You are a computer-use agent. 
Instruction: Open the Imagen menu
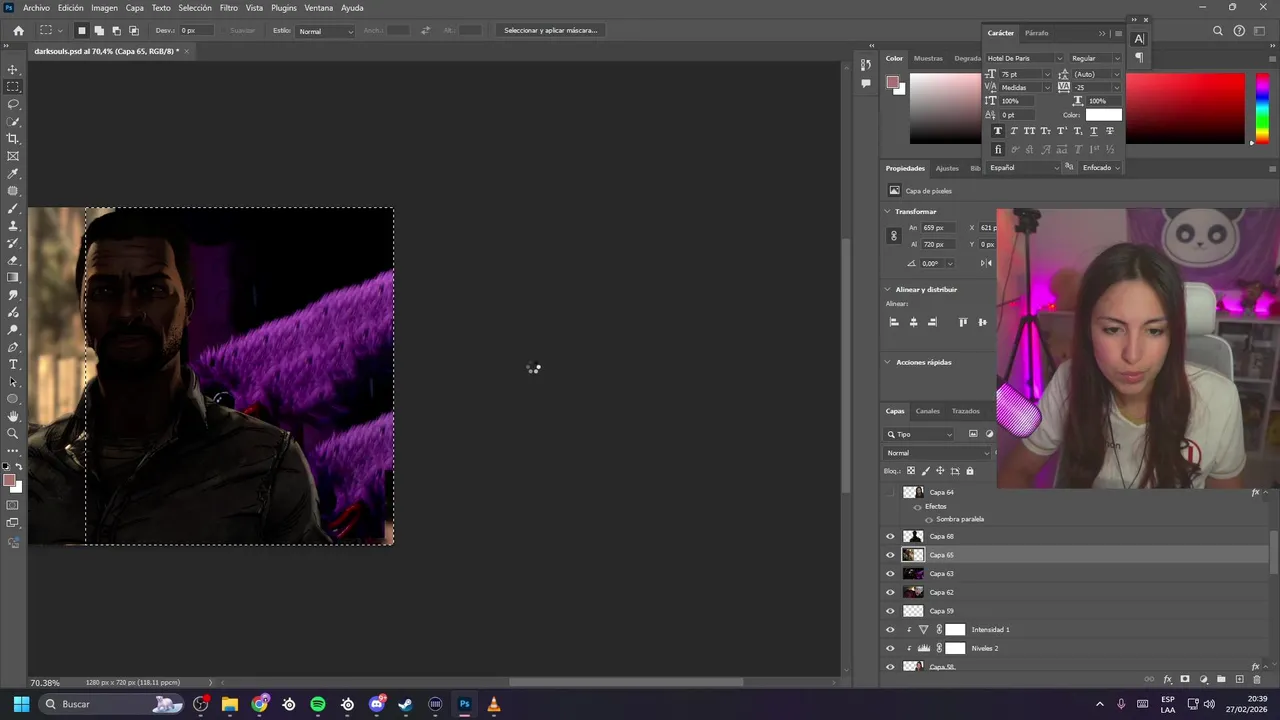[x=104, y=7]
